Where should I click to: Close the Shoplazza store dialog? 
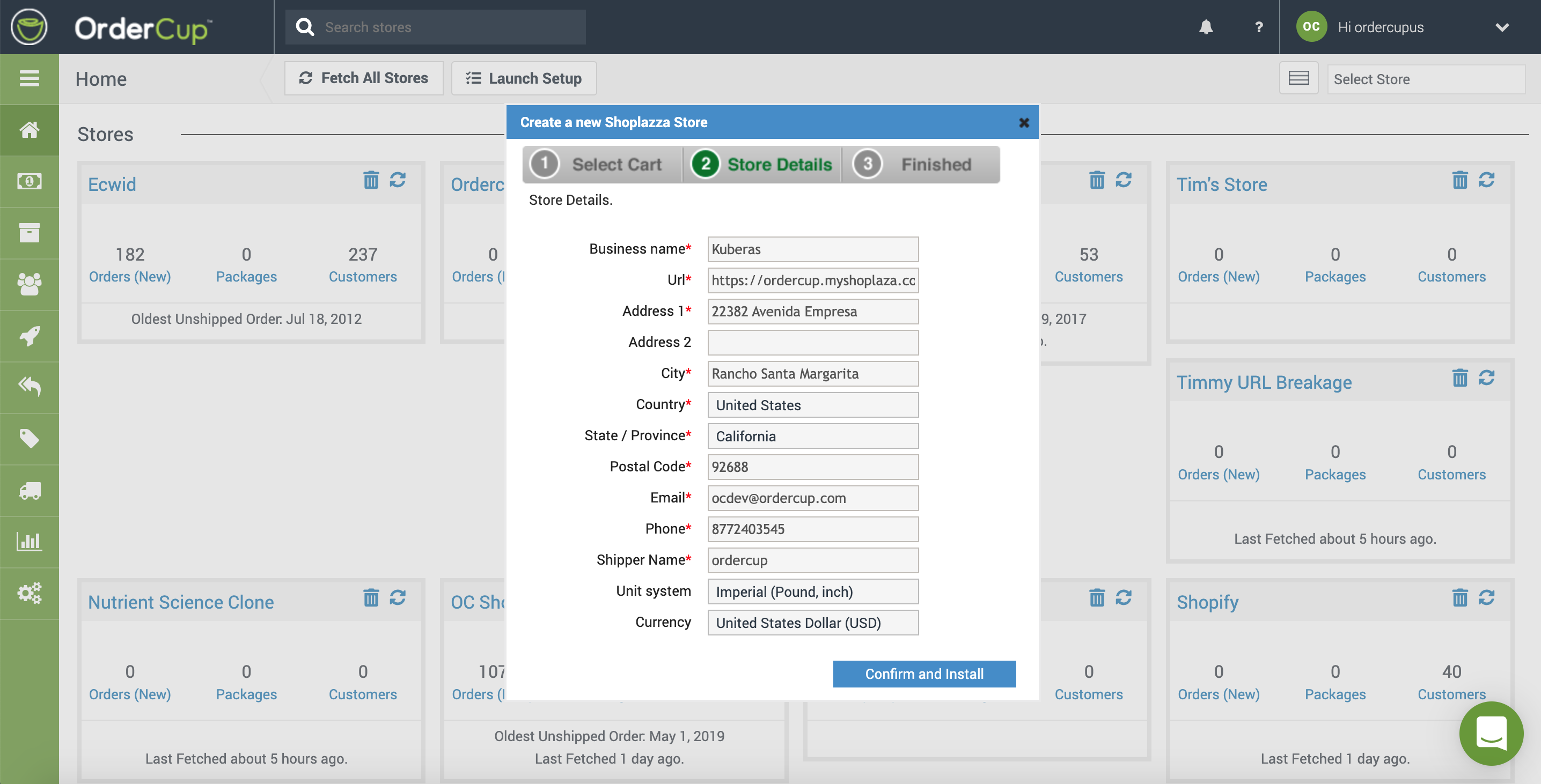[1024, 123]
